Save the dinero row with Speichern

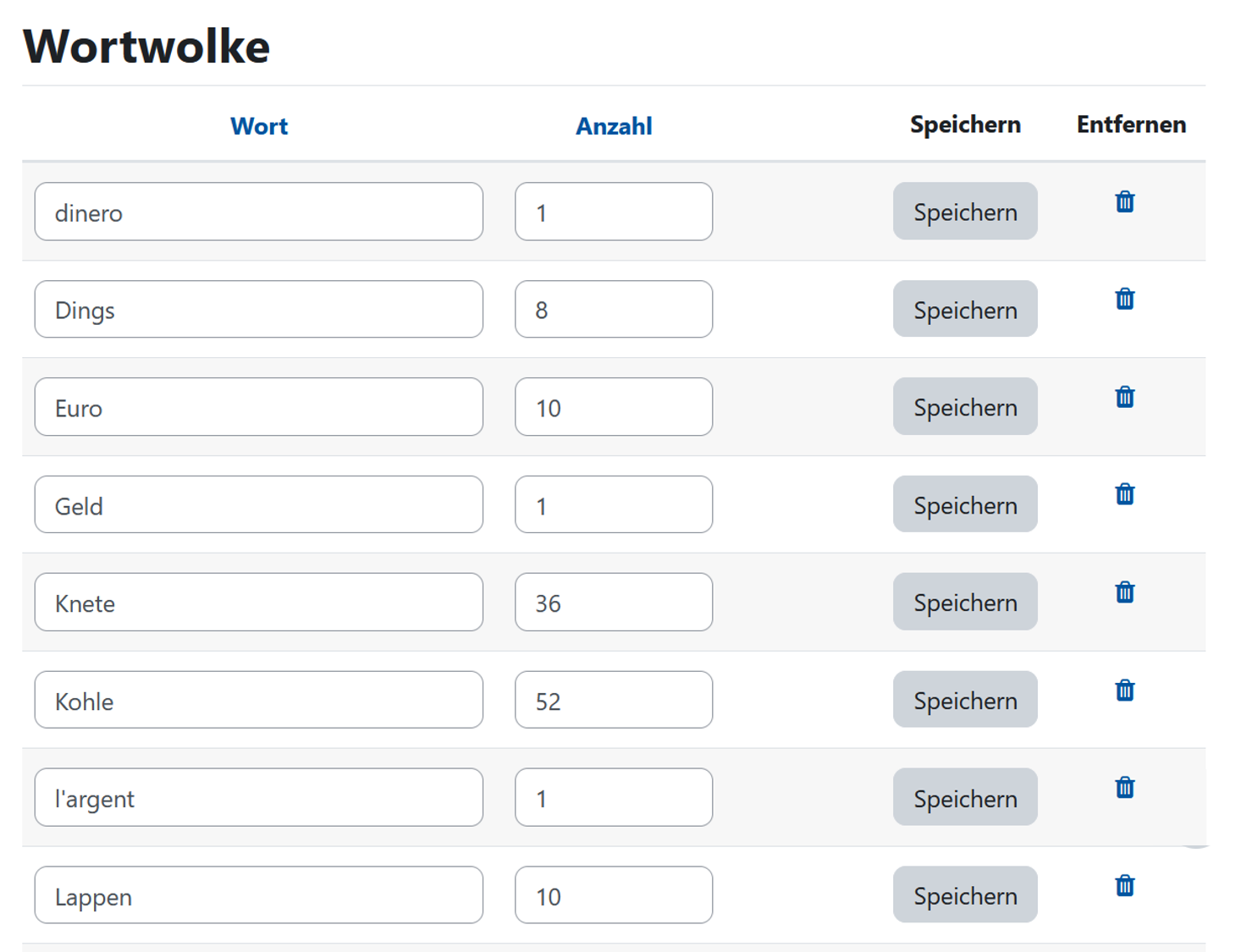click(965, 212)
